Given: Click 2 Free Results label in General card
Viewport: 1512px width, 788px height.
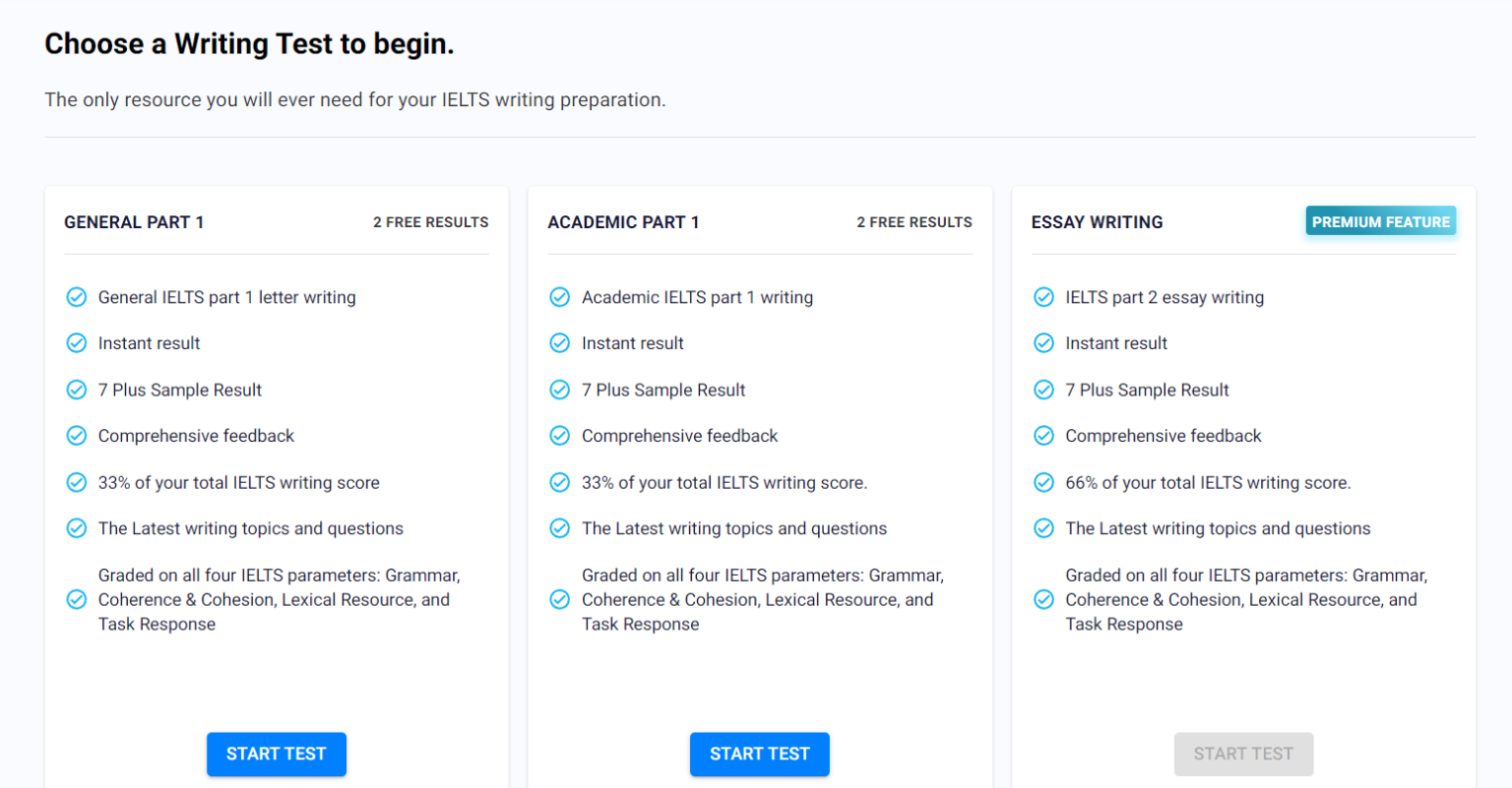Looking at the screenshot, I should click(x=430, y=222).
